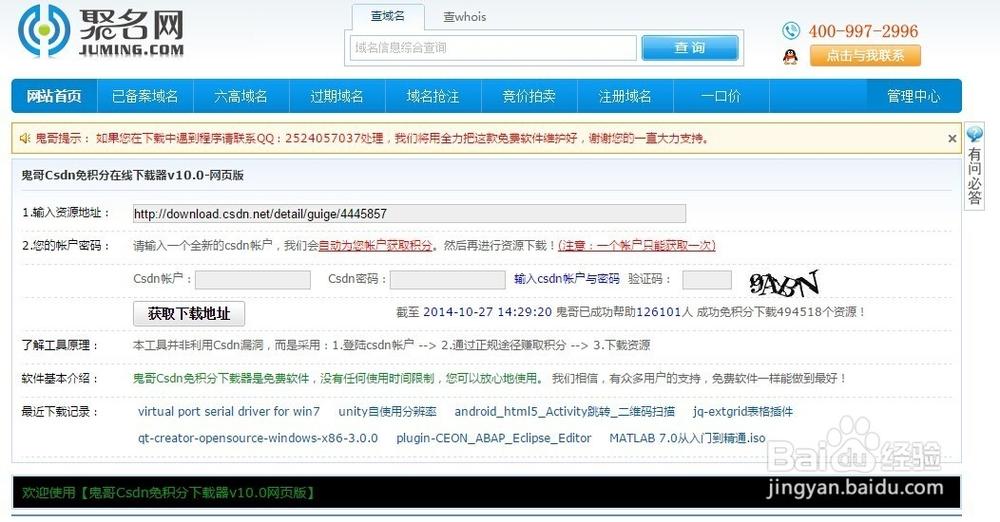This screenshot has width=1000, height=522.
Task: Open 六高域名 menu item
Action: [x=241, y=96]
